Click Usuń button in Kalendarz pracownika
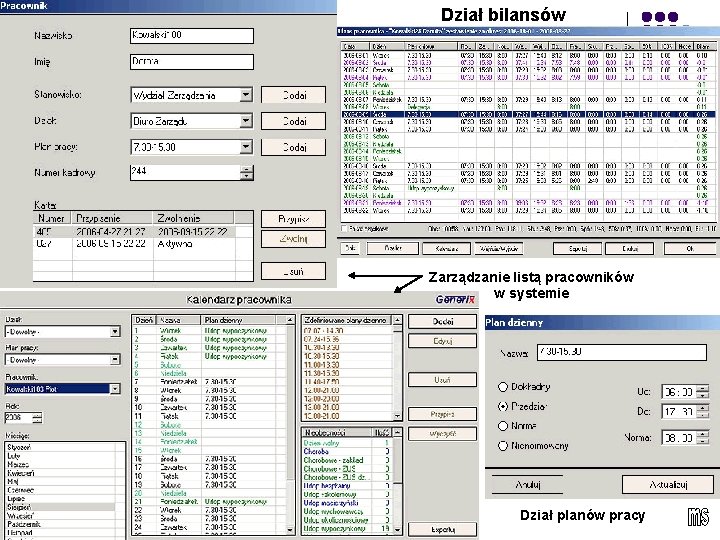The image size is (720, 540). coord(442,380)
